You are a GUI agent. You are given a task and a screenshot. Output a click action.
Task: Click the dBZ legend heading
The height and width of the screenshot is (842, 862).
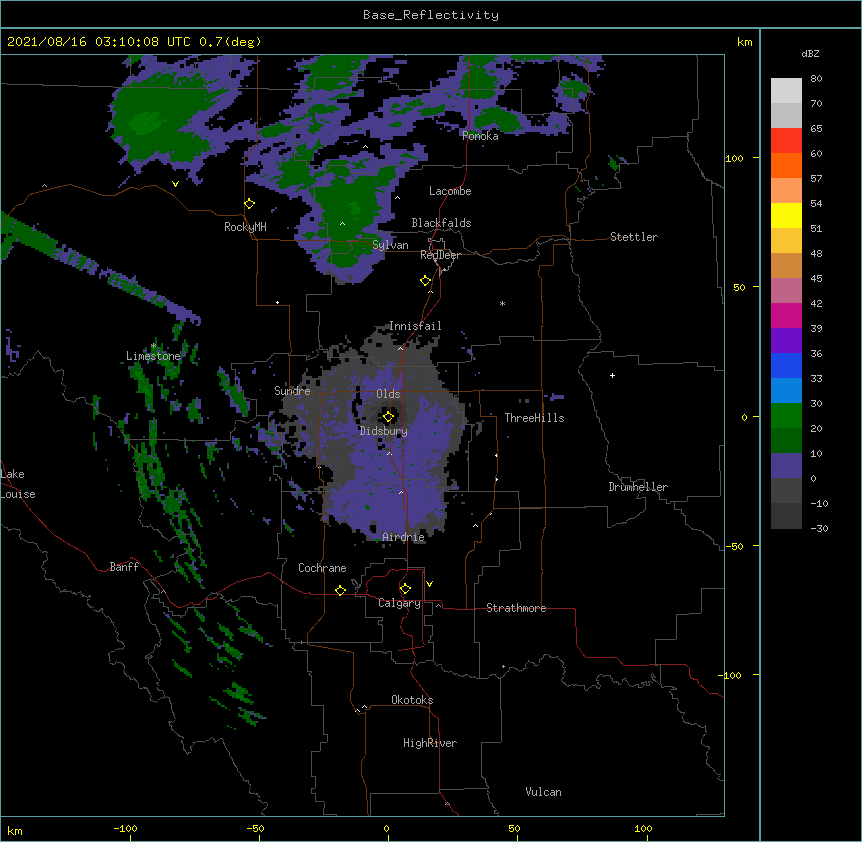[x=810, y=53]
